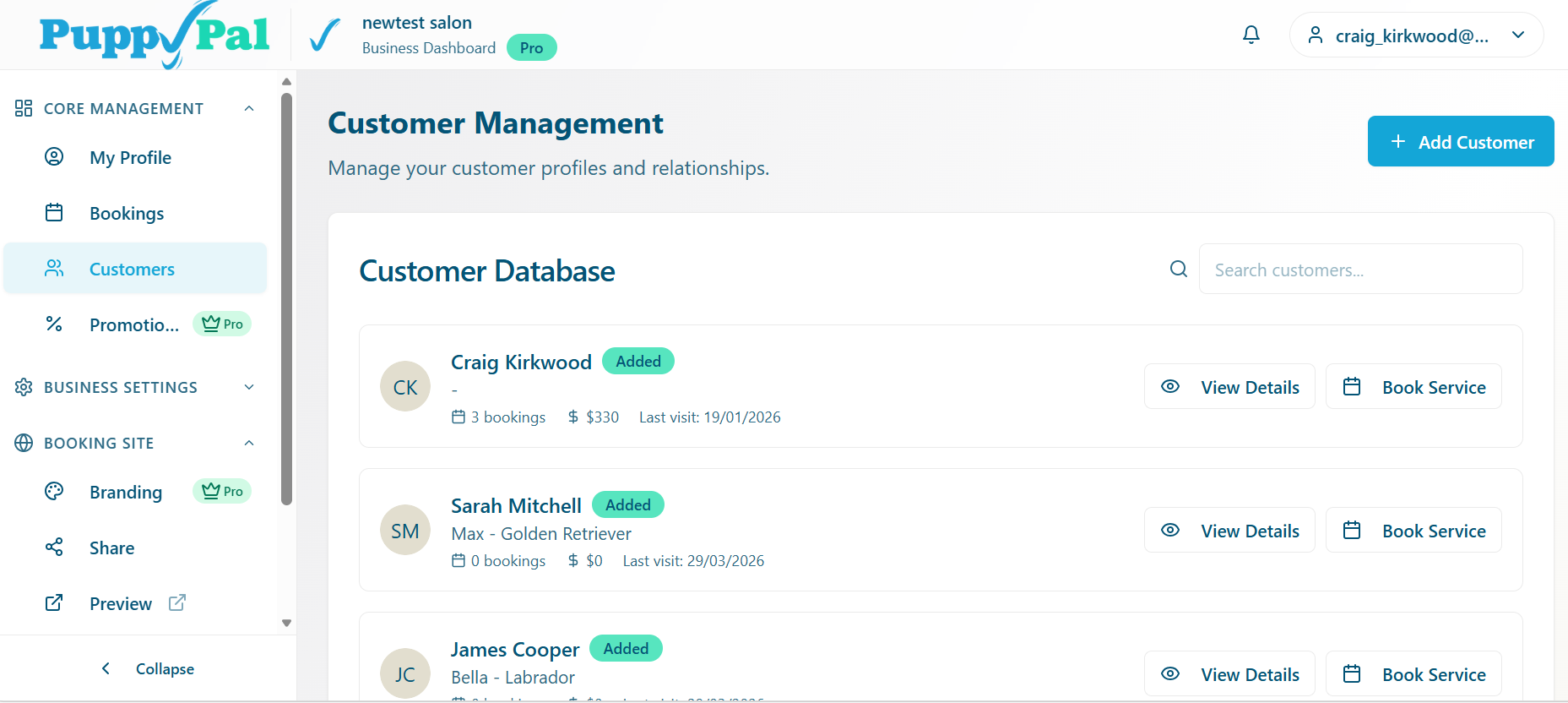Collapse the Core Management section chevron
Screen dimensions: 1568x703
[x=249, y=108]
